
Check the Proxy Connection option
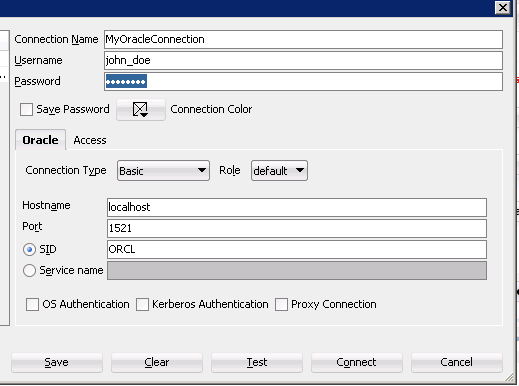(281, 304)
